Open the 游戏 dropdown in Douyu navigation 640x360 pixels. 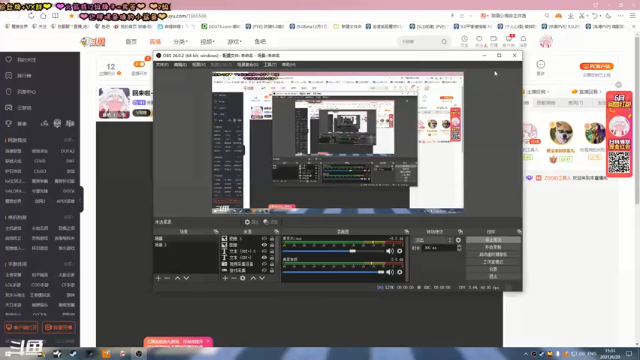pyautogui.click(x=234, y=42)
